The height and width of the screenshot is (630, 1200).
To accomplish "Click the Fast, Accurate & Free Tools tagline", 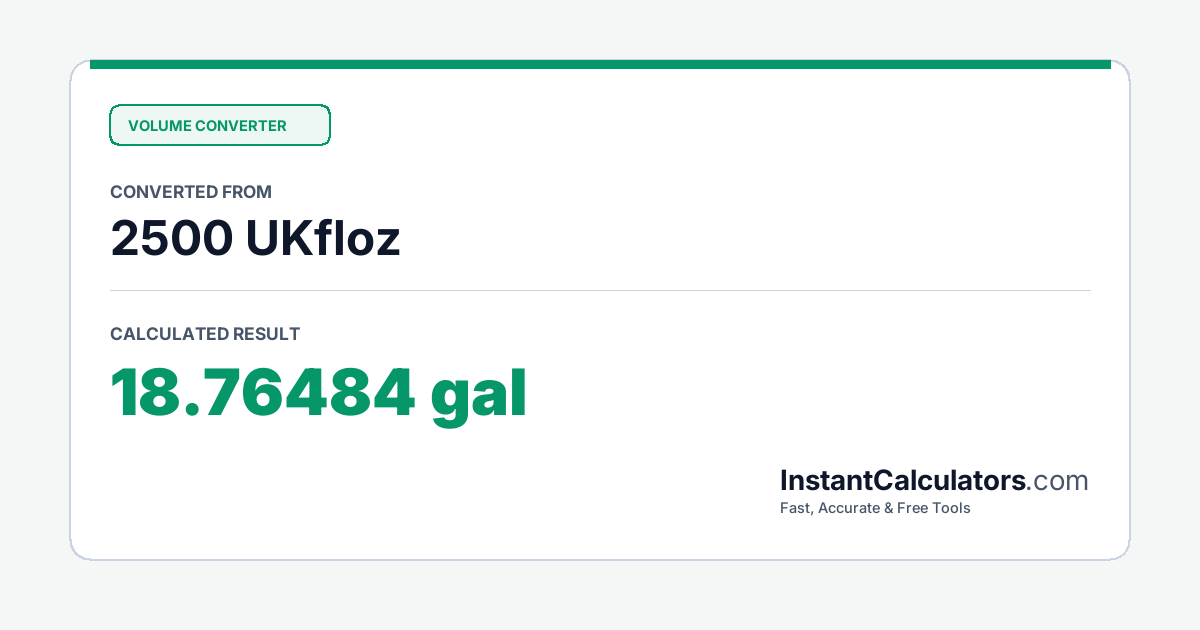I will [x=875, y=508].
